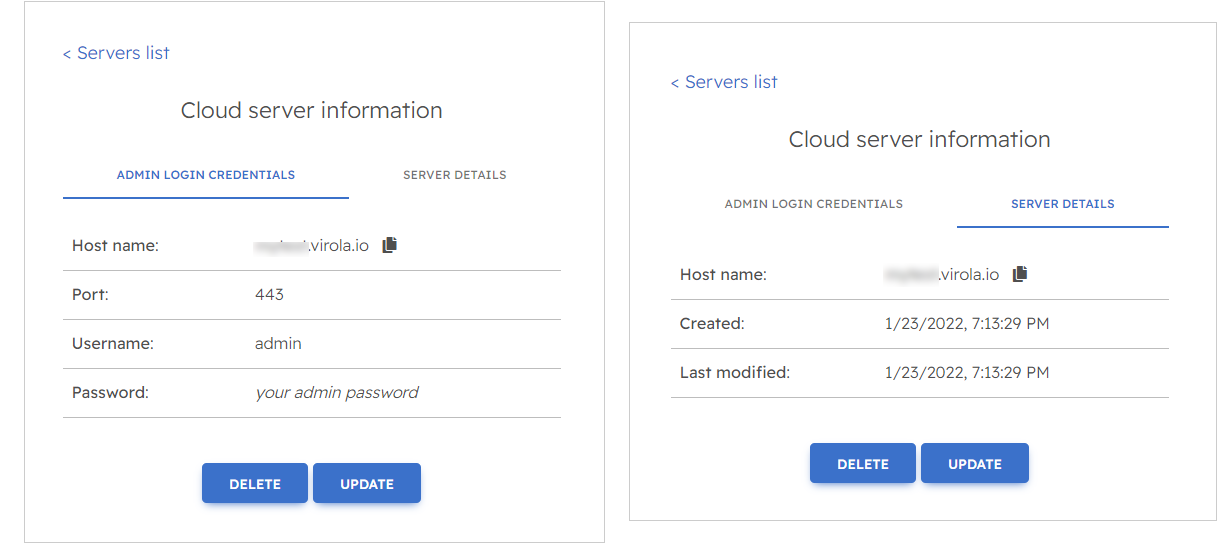Select the Created timestamp value

[966, 324]
